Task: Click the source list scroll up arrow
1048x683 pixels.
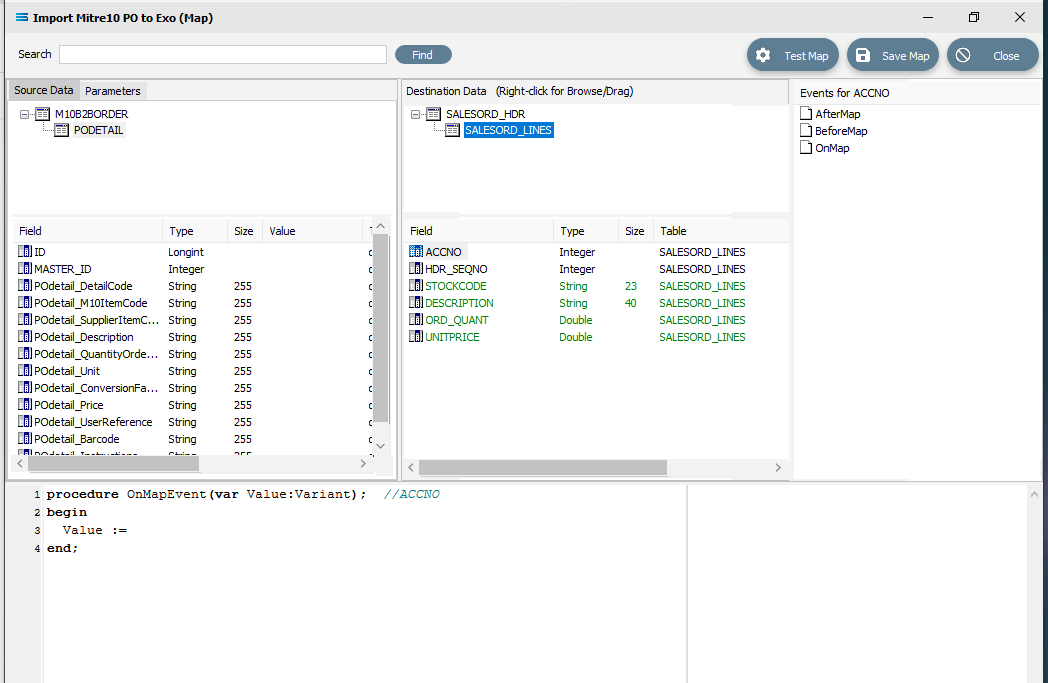Action: click(381, 227)
